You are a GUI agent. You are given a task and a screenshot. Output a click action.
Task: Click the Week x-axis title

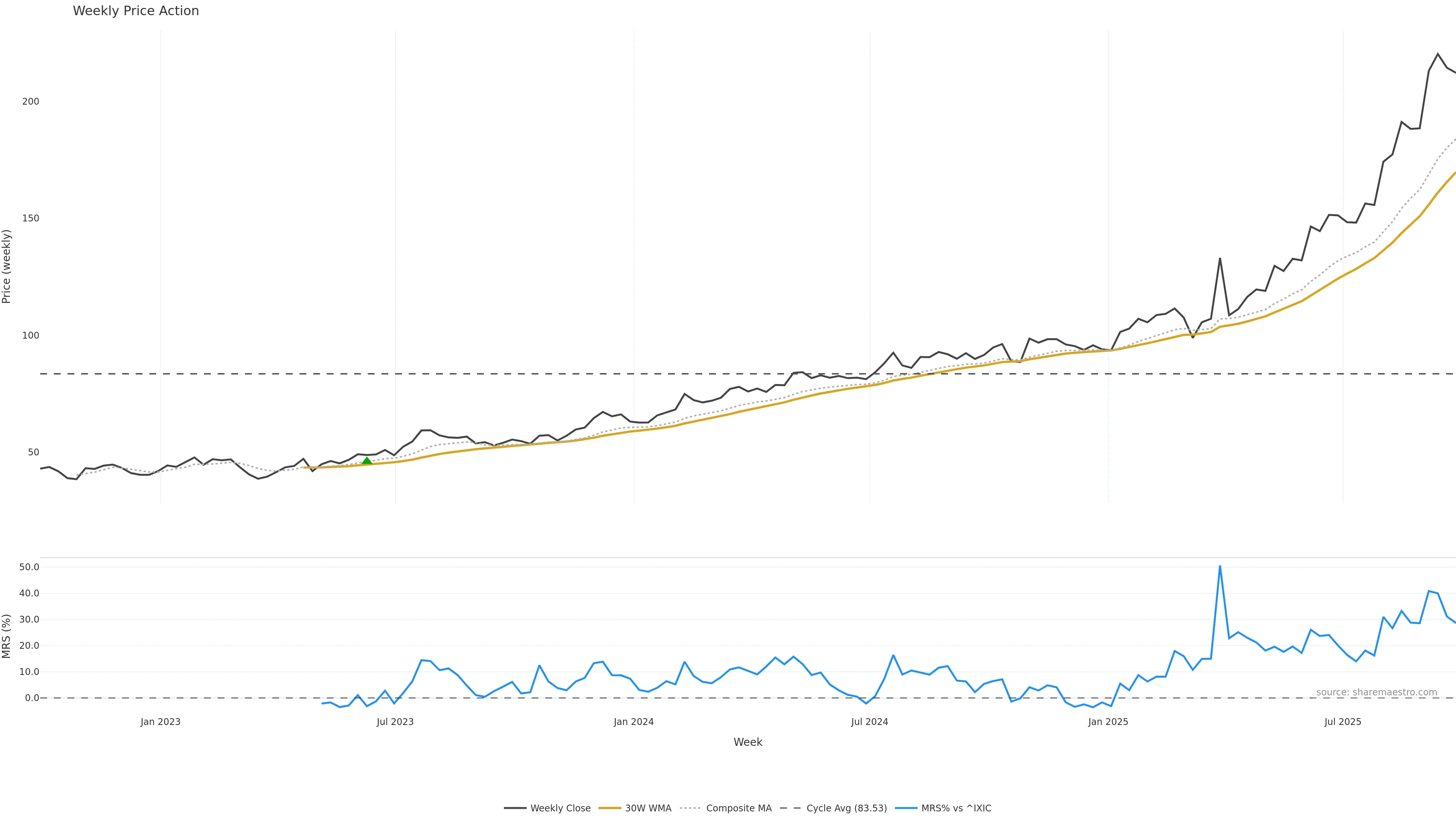[x=747, y=742]
